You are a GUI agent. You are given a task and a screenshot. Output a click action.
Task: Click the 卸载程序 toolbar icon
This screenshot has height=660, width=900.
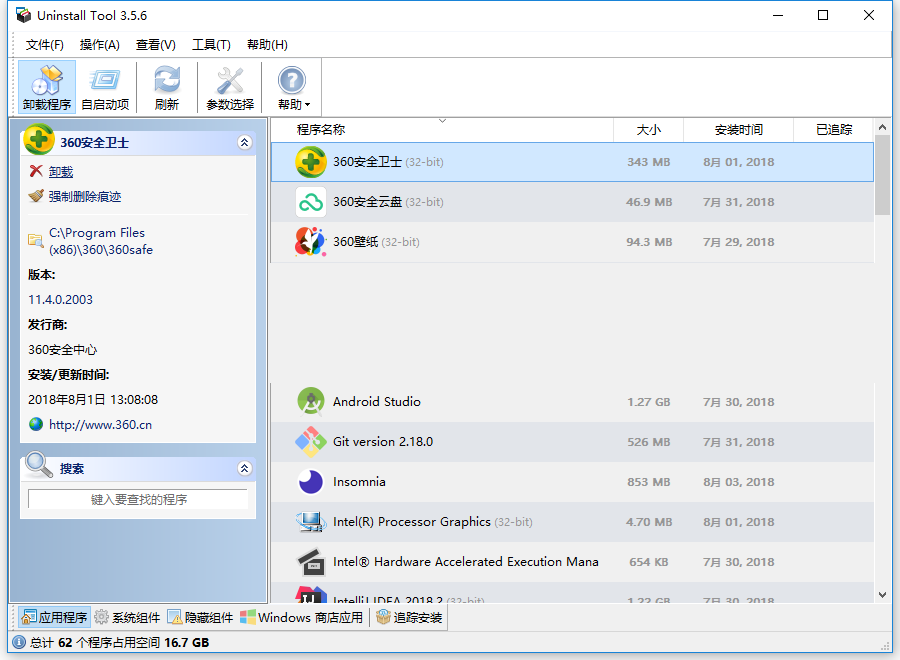pyautogui.click(x=46, y=80)
